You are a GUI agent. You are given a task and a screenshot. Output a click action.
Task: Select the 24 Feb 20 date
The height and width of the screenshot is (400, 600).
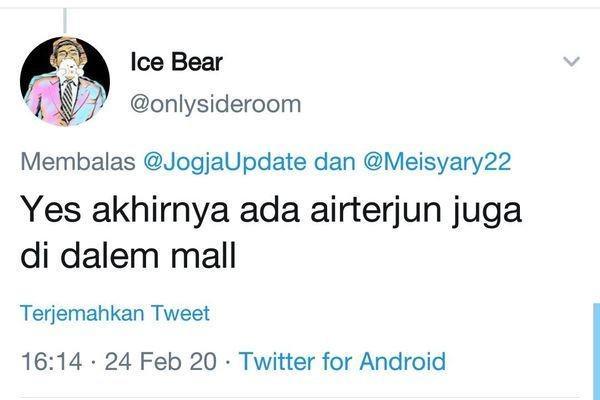pyautogui.click(x=161, y=361)
